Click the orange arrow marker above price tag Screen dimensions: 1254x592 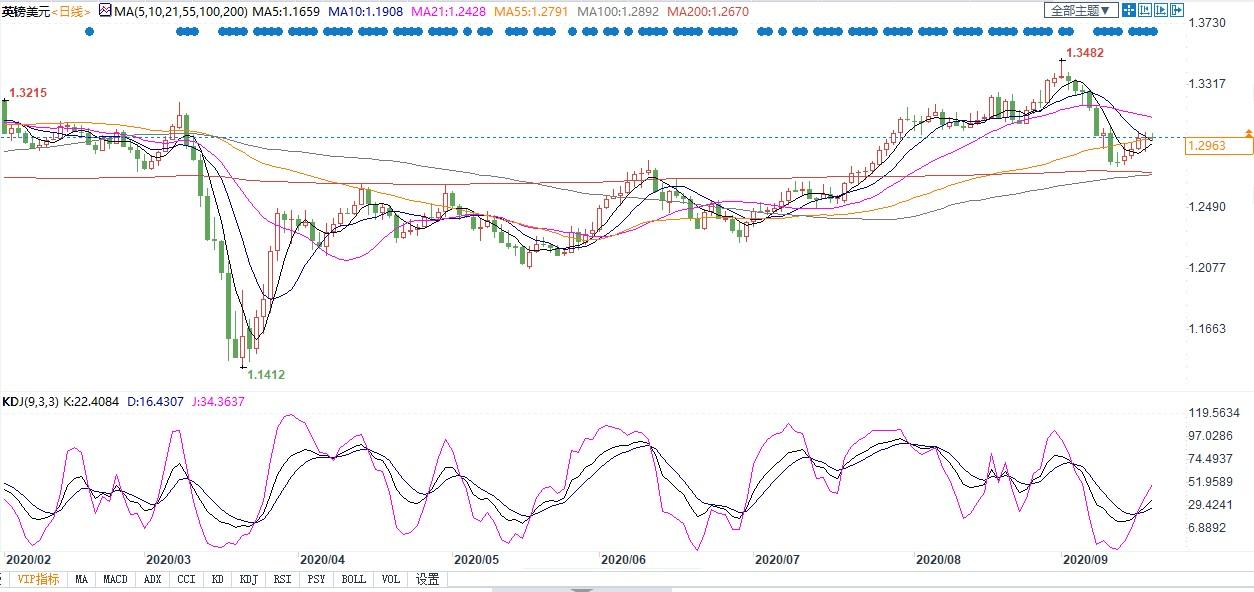pos(1248,132)
